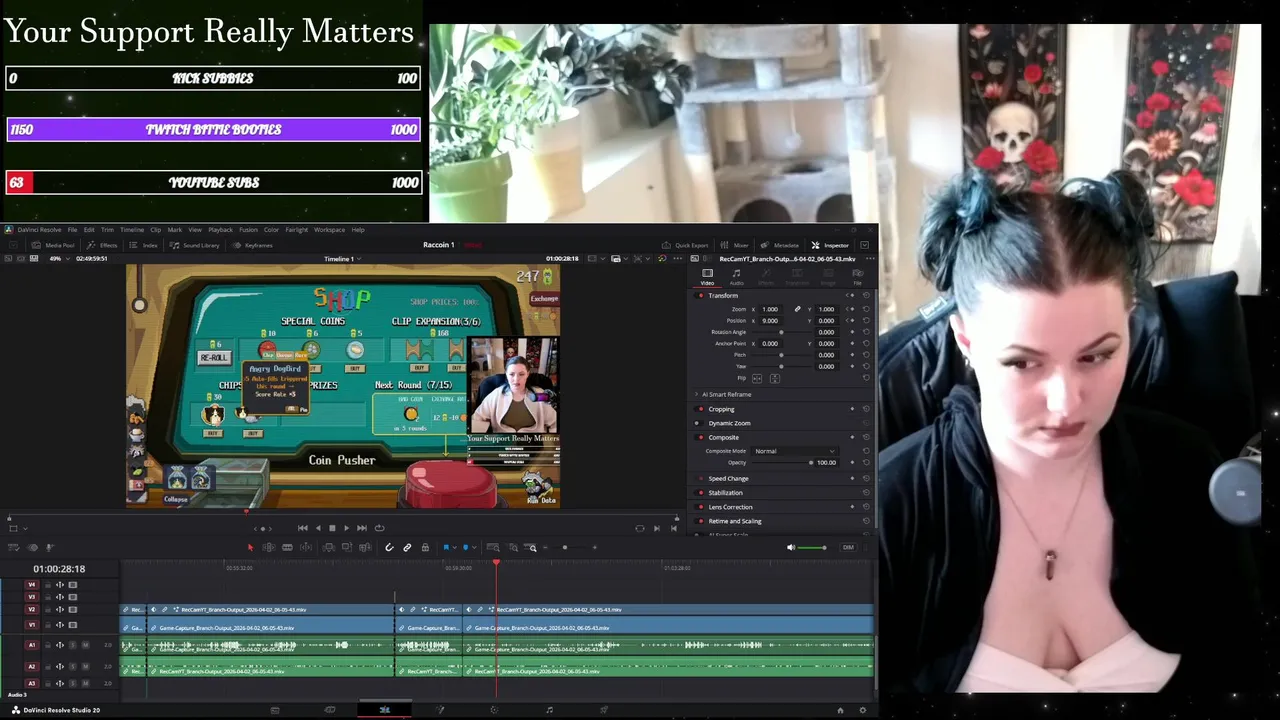Open the Metadata panel
1280x720 pixels.
pos(781,245)
